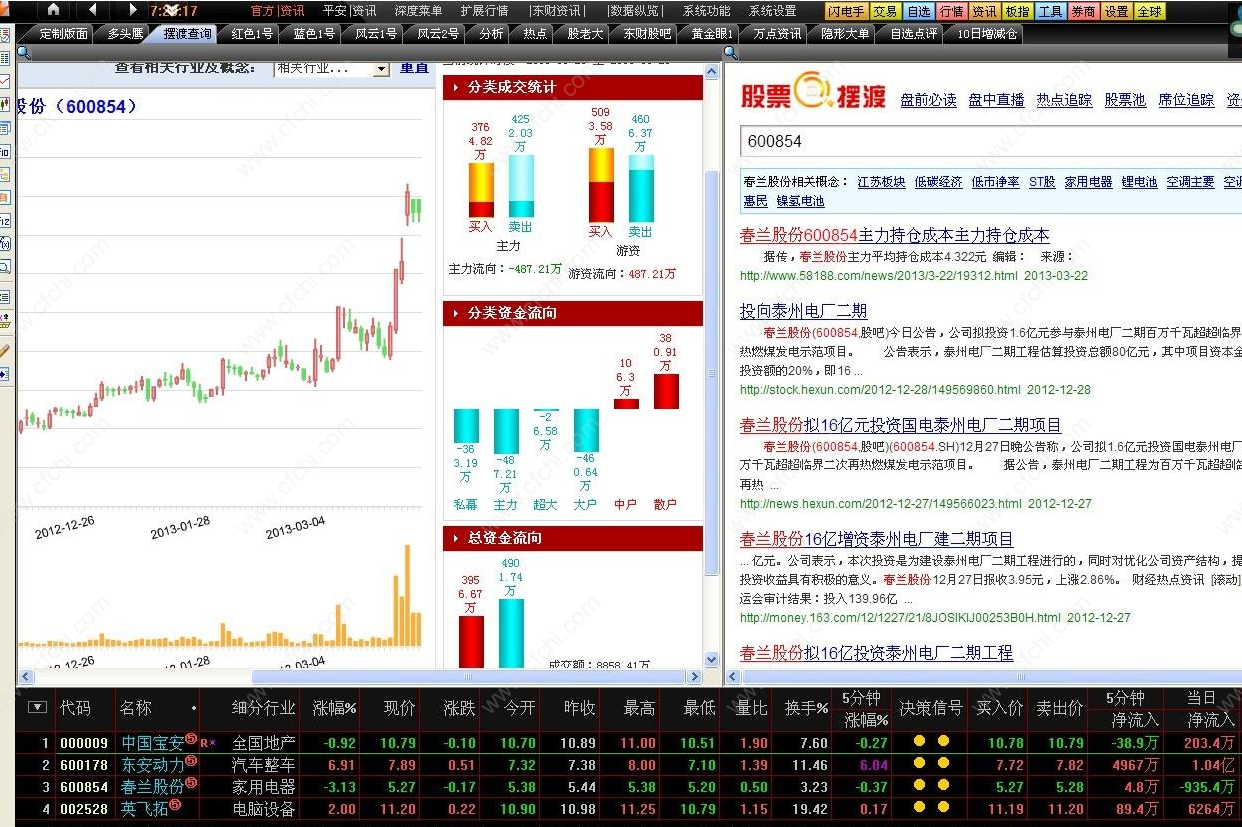Expand the 总资金流向 section arrow

coord(456,538)
